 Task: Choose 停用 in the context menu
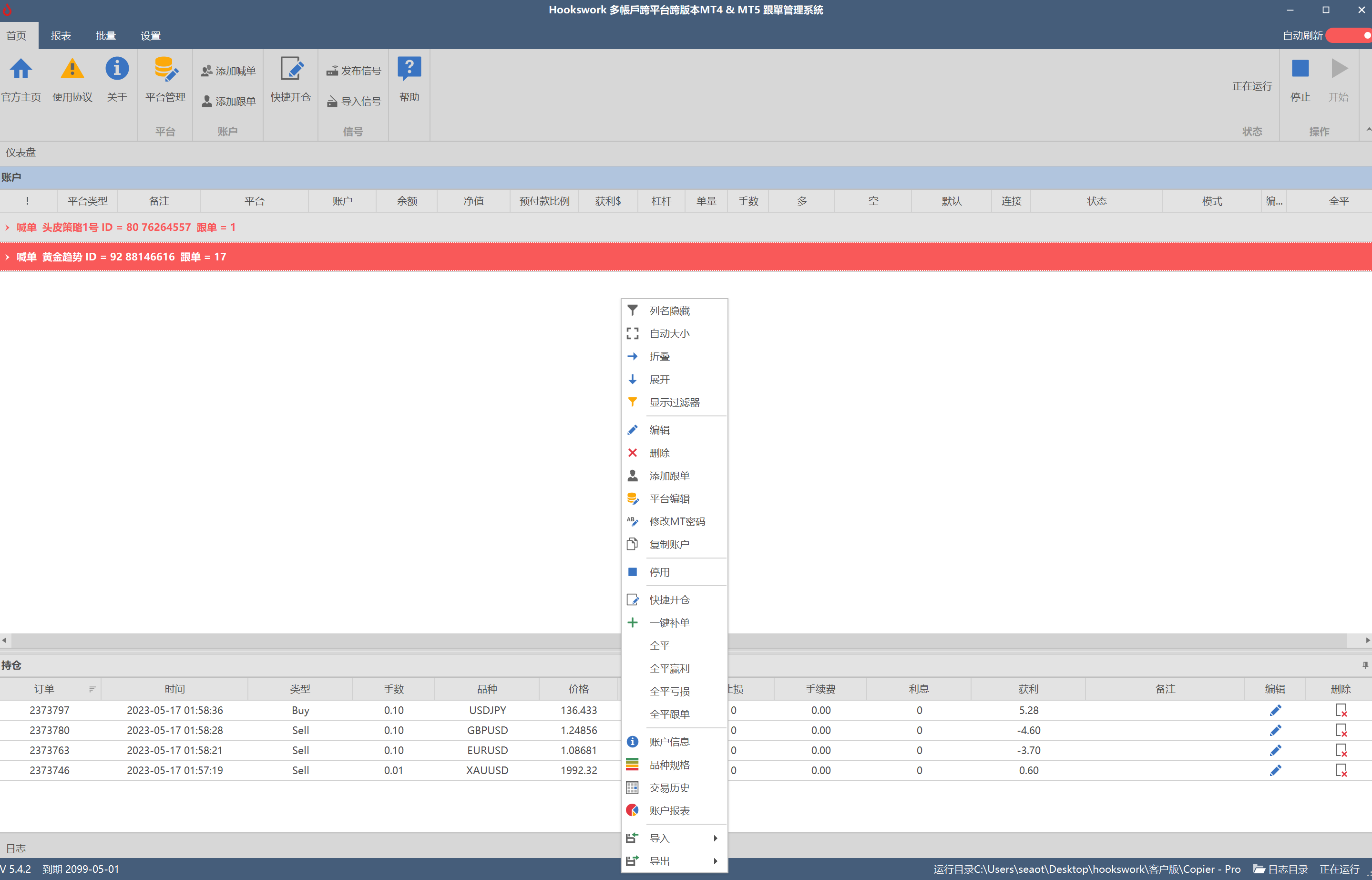tap(674, 572)
